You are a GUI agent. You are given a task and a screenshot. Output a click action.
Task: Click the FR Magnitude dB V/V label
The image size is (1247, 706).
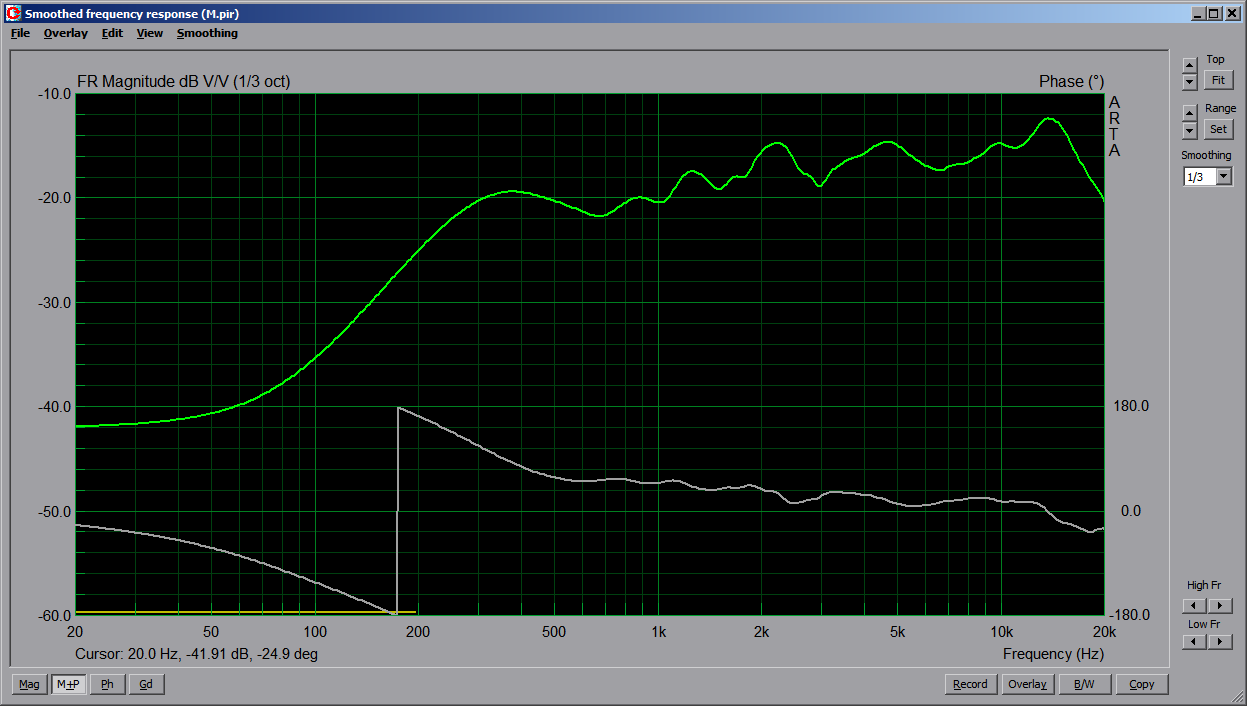point(183,82)
